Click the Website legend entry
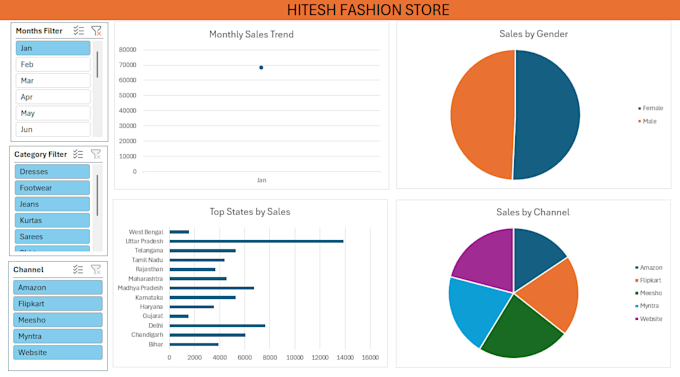680x377 pixels. [x=648, y=318]
